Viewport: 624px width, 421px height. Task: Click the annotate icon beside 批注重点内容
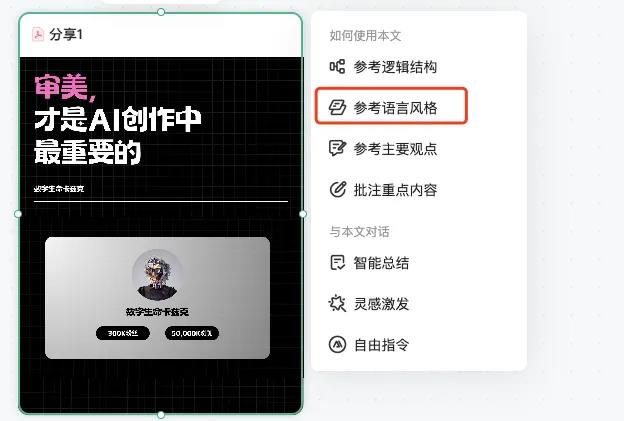tap(337, 189)
